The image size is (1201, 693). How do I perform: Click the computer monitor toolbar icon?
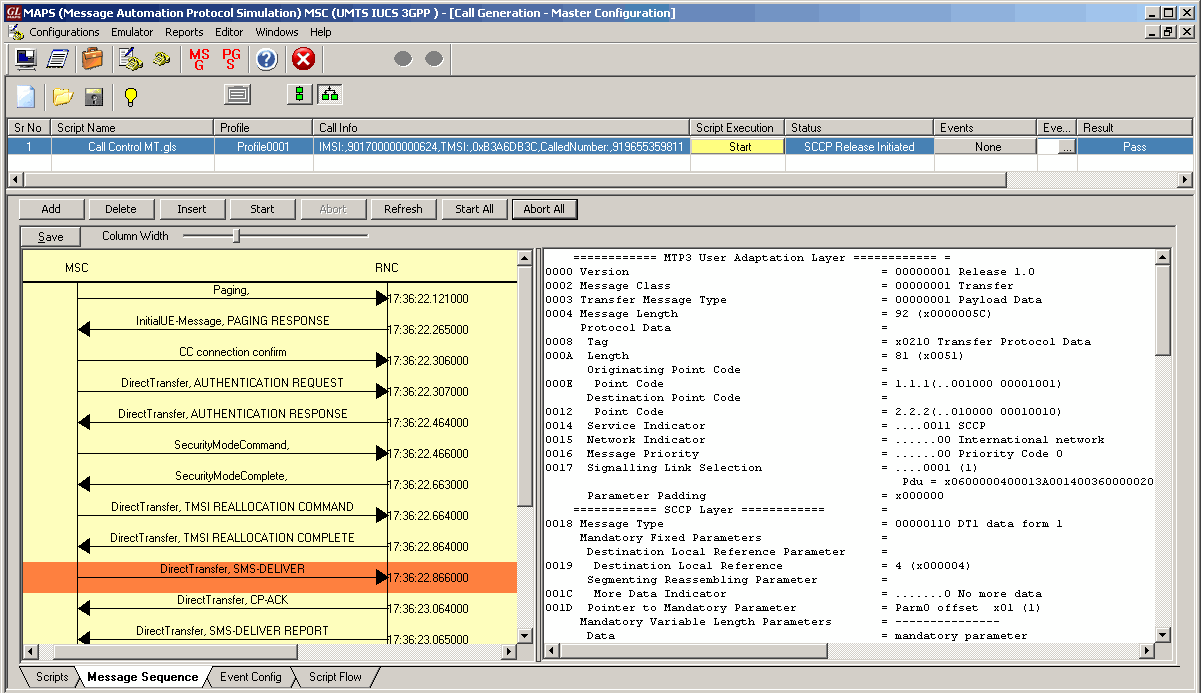[x=26, y=59]
